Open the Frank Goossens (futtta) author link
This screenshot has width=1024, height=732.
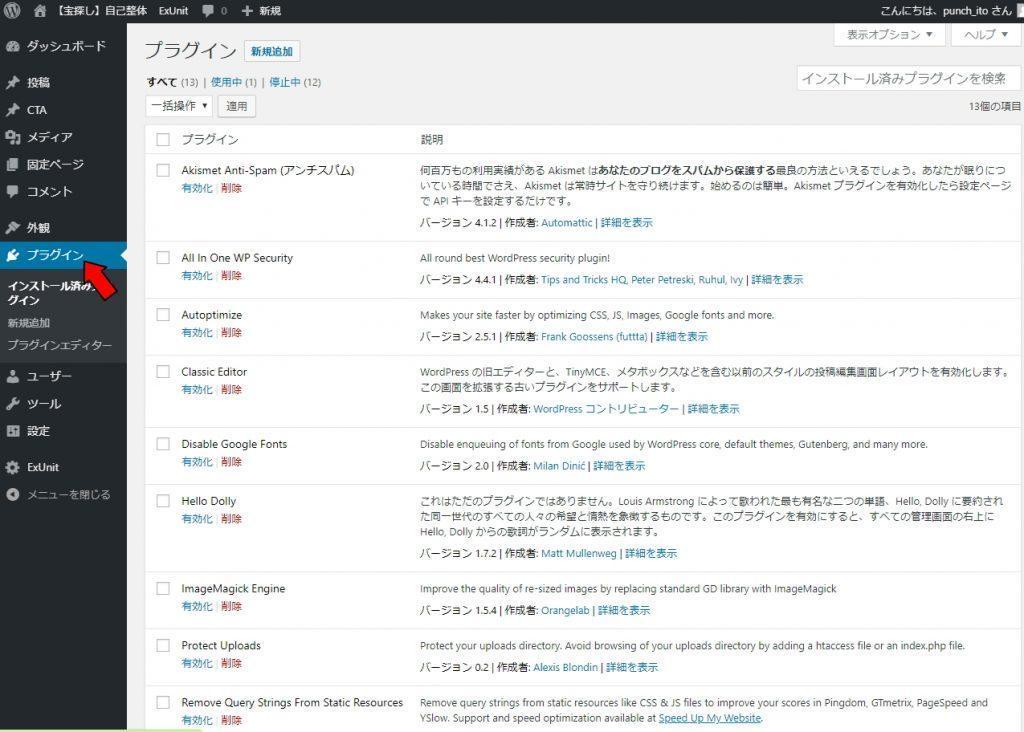pos(594,336)
